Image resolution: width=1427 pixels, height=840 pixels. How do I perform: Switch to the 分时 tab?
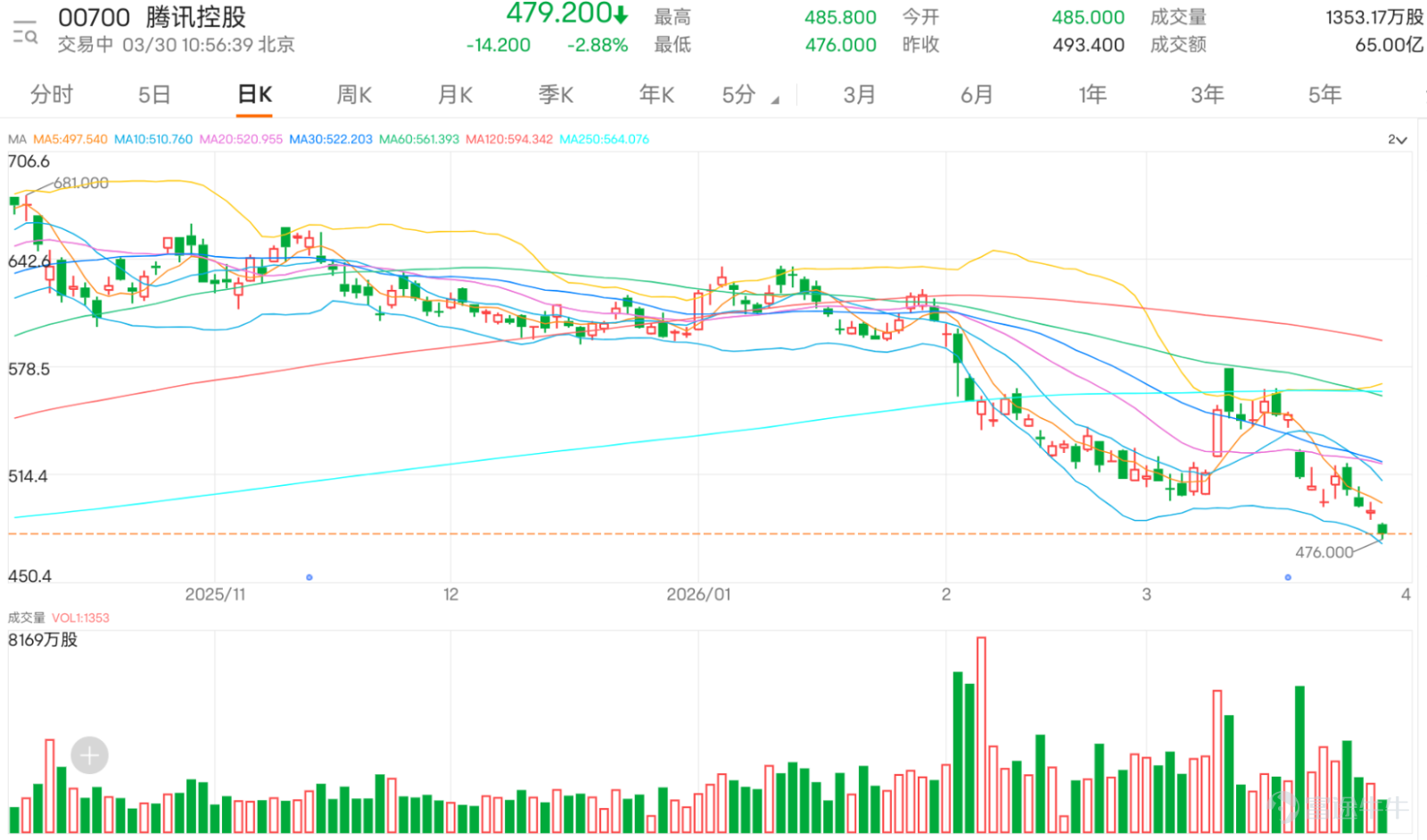(52, 95)
